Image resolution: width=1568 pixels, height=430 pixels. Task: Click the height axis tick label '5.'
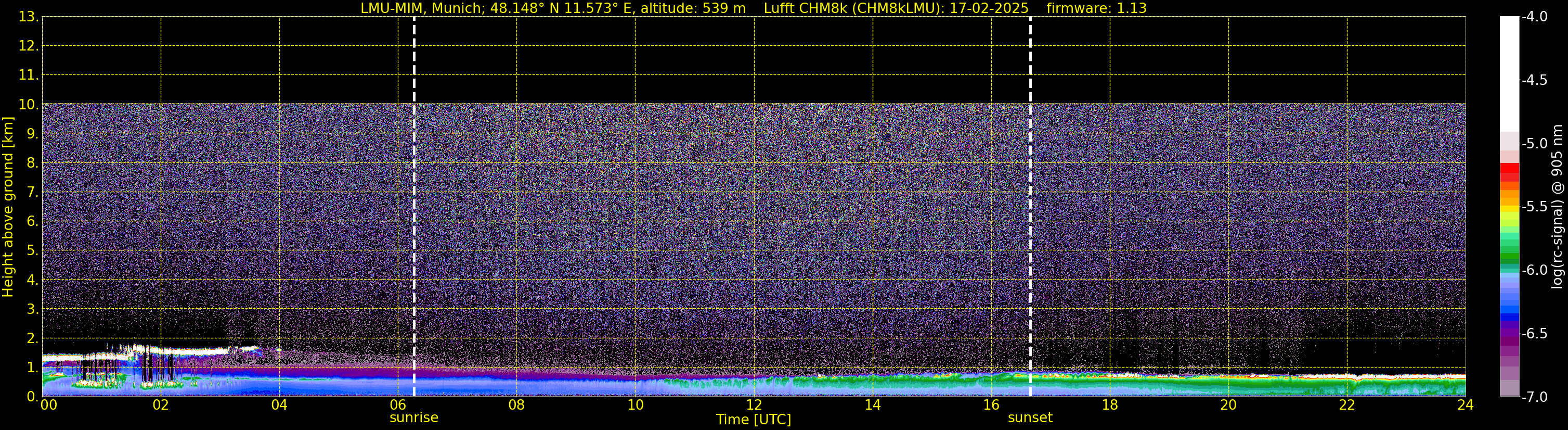point(33,251)
